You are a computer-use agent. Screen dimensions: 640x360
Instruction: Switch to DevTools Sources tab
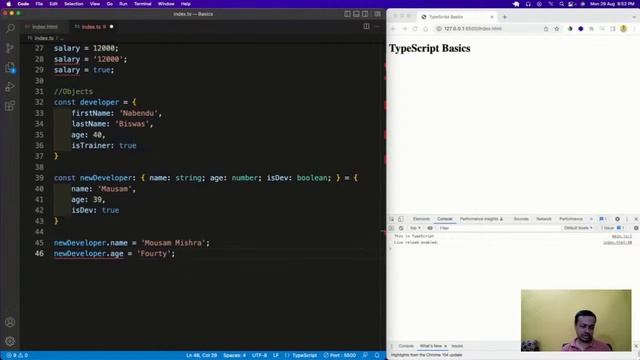pyautogui.click(x=521, y=219)
